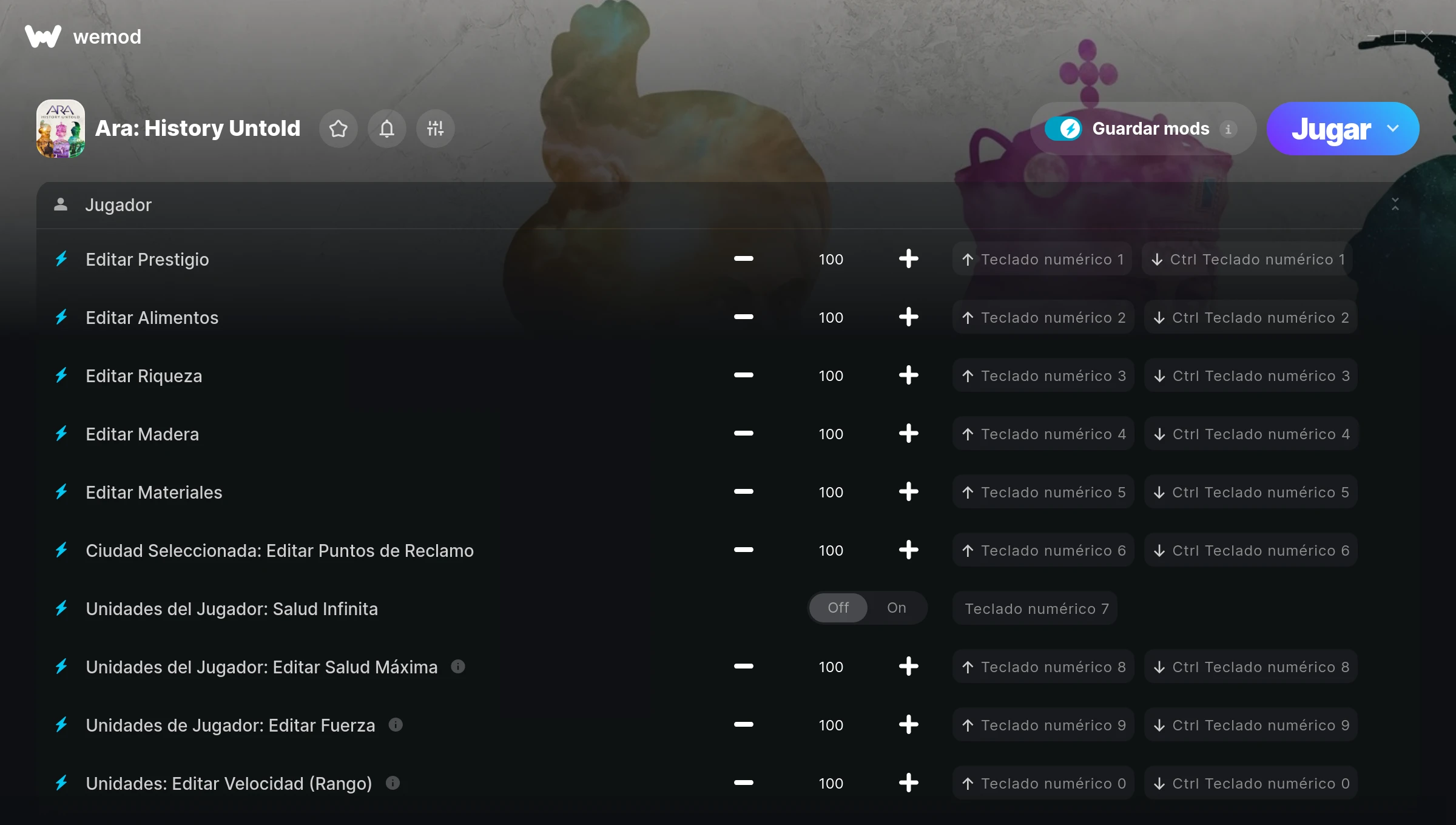
Task: Open the Jugar dropdown arrow
Action: pos(1393,129)
